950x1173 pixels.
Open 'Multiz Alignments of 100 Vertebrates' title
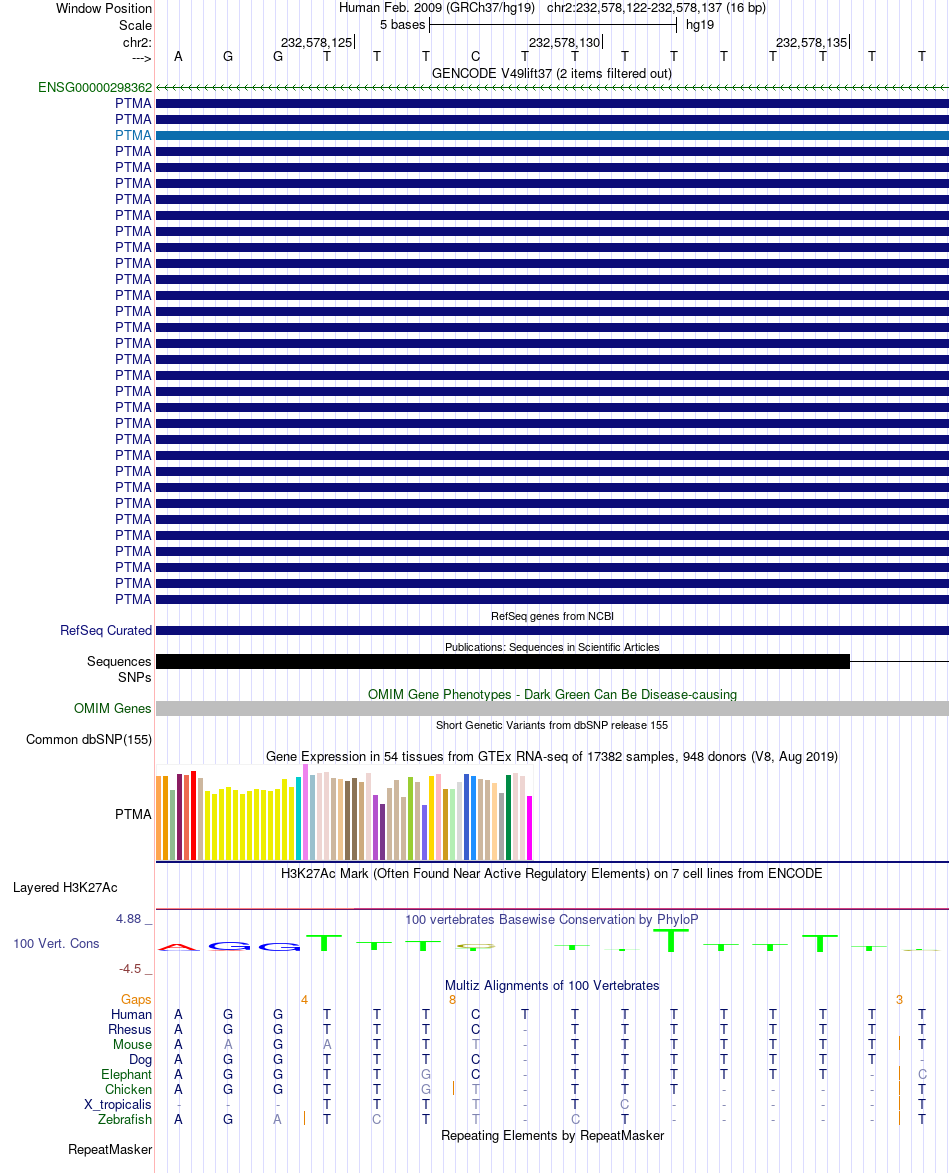coord(552,985)
